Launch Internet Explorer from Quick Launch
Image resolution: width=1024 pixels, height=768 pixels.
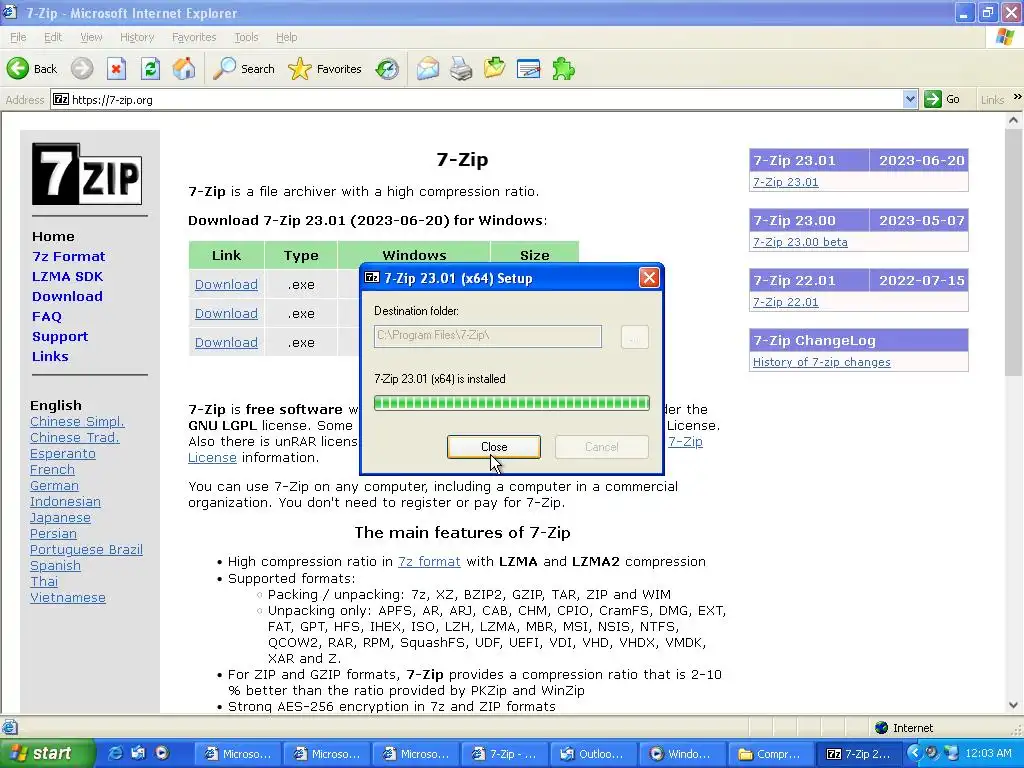115,754
